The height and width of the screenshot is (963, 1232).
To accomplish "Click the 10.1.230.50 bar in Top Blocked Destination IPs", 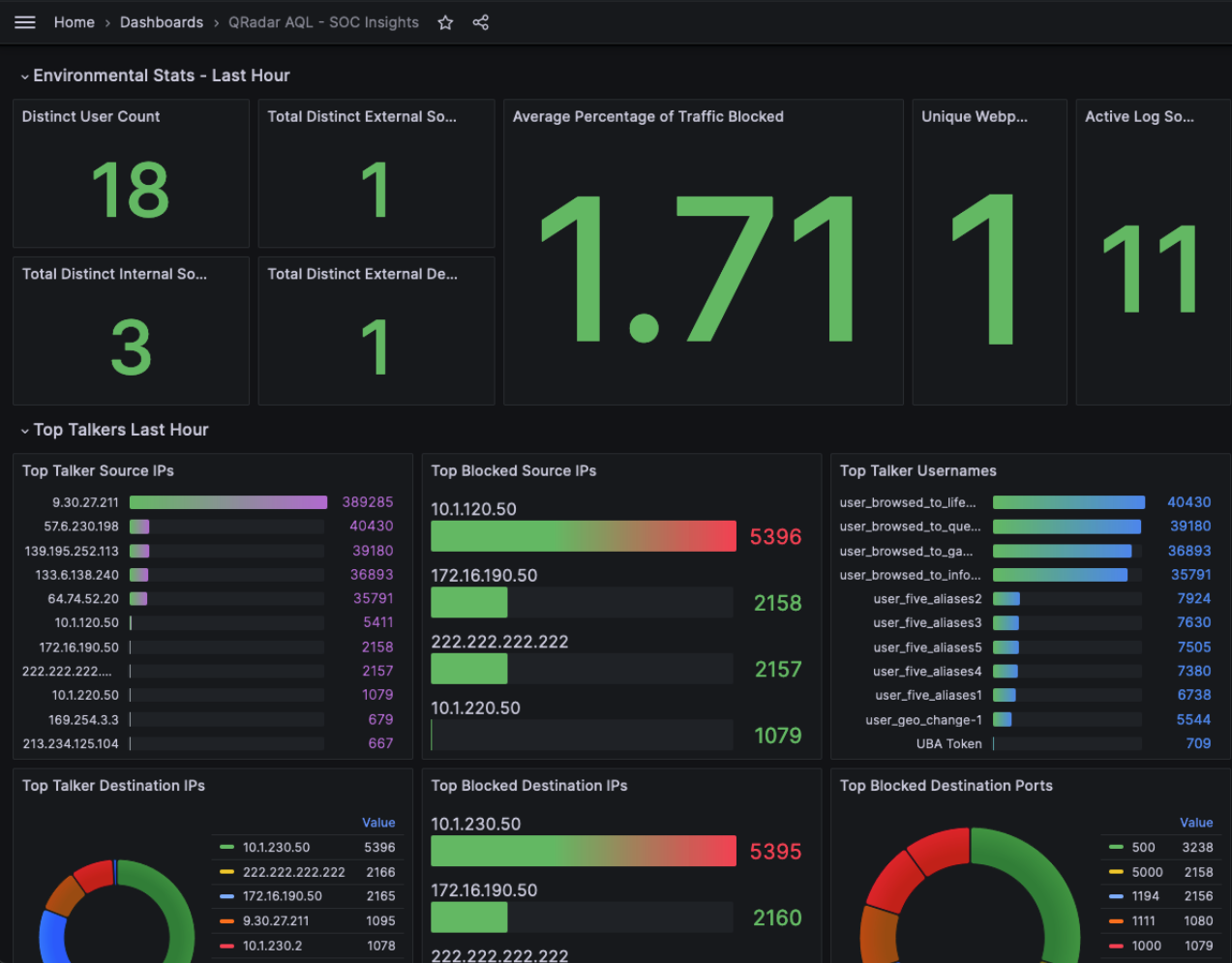I will (x=584, y=851).
